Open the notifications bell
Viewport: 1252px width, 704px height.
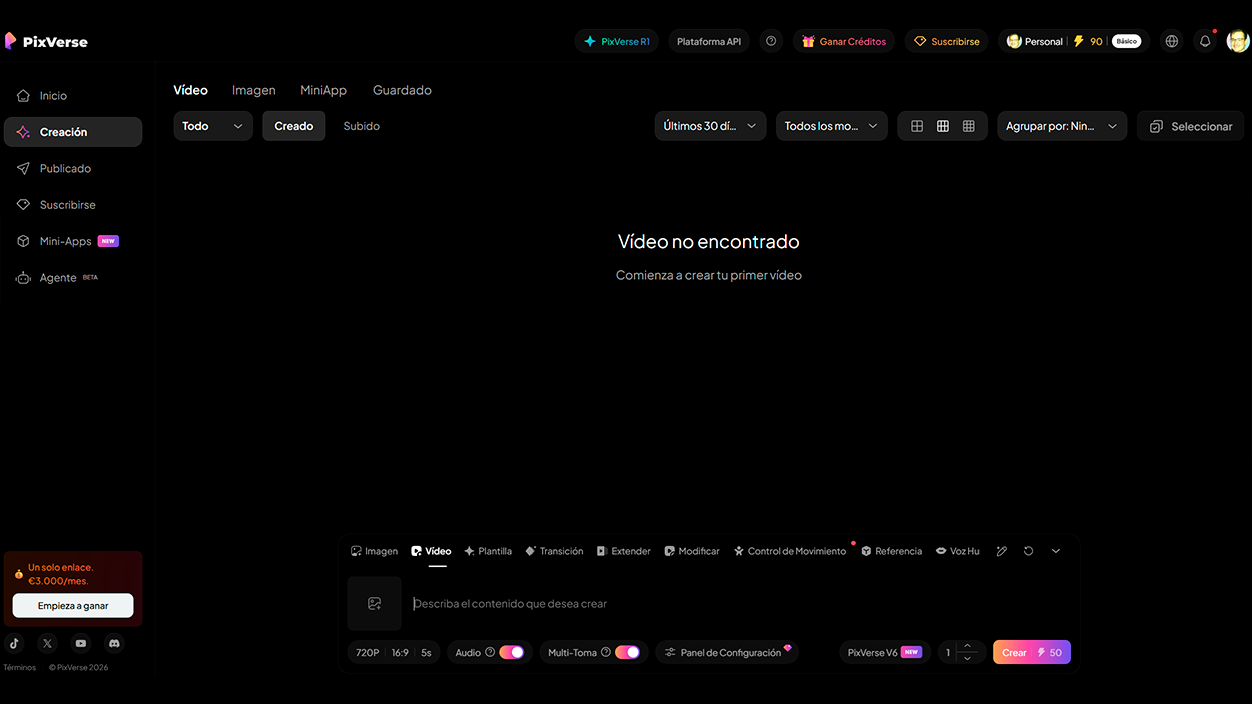(x=1205, y=41)
